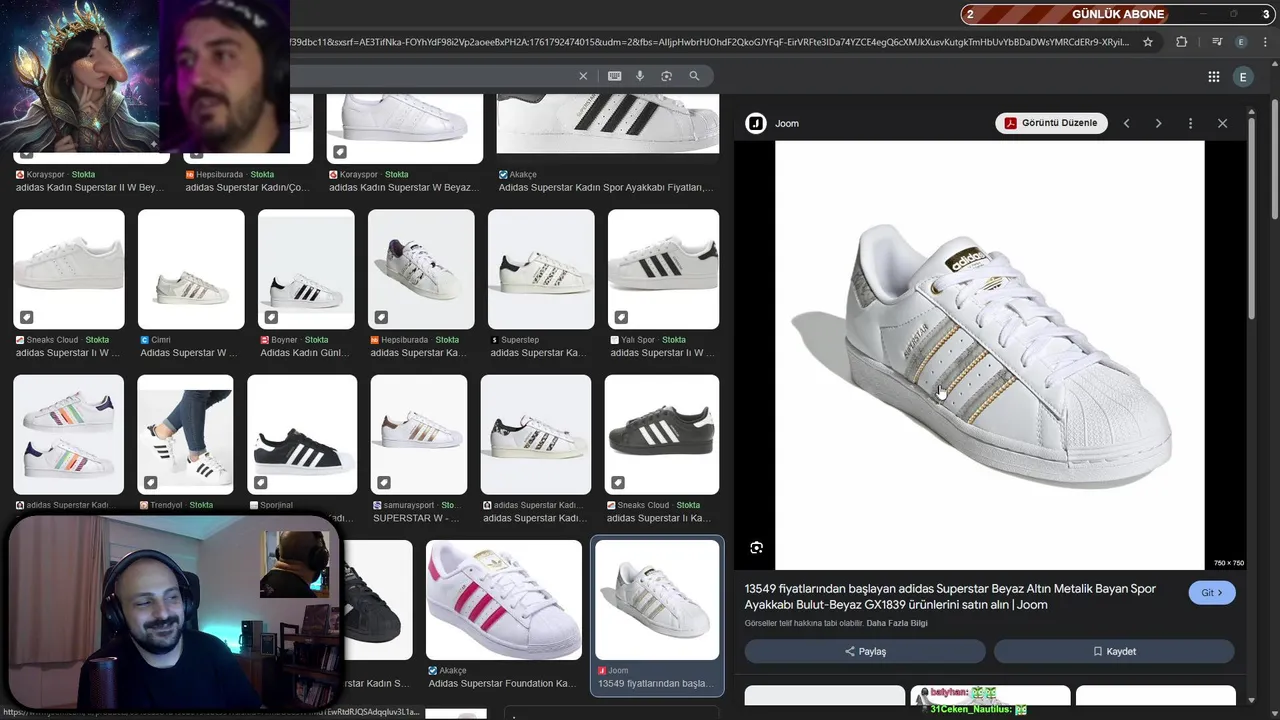Open the Cimri sneaker thumbnail
This screenshot has width=1280, height=720.
click(x=191, y=269)
